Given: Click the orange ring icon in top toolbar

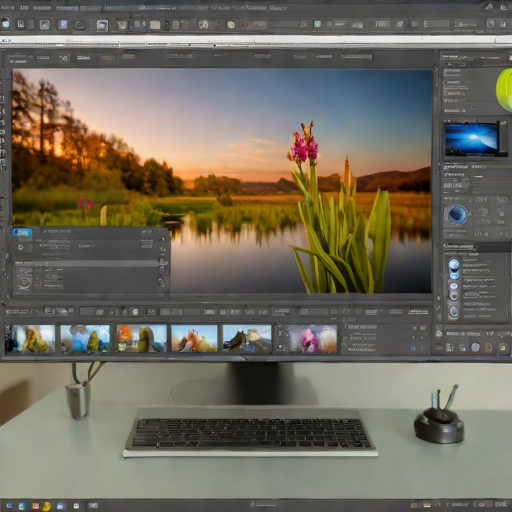Looking at the screenshot, I should 246,24.
